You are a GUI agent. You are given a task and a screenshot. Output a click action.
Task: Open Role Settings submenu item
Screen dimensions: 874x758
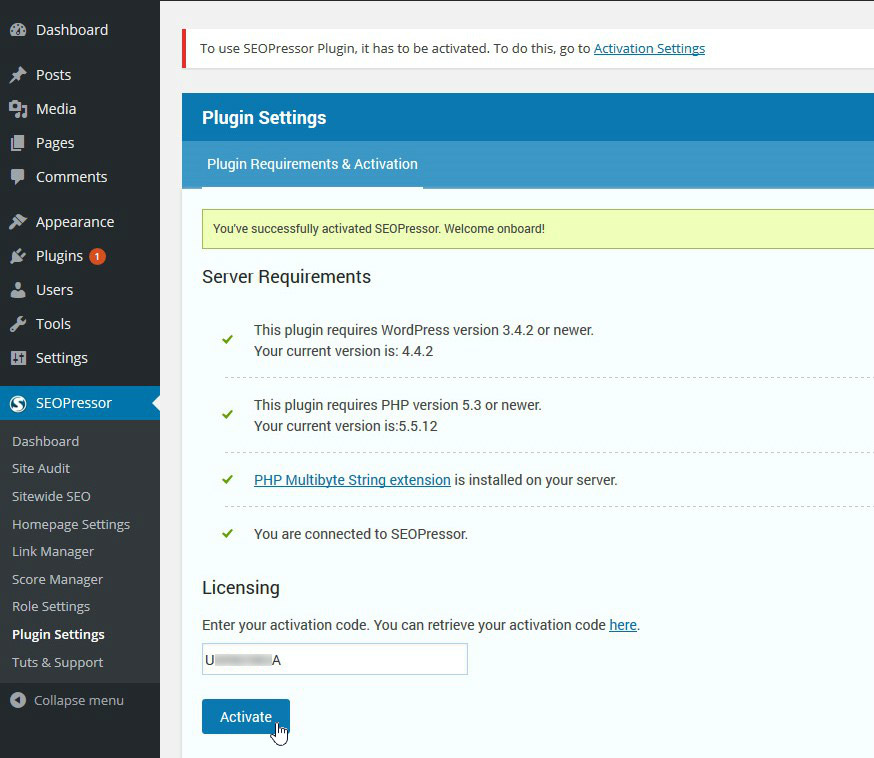(x=51, y=606)
